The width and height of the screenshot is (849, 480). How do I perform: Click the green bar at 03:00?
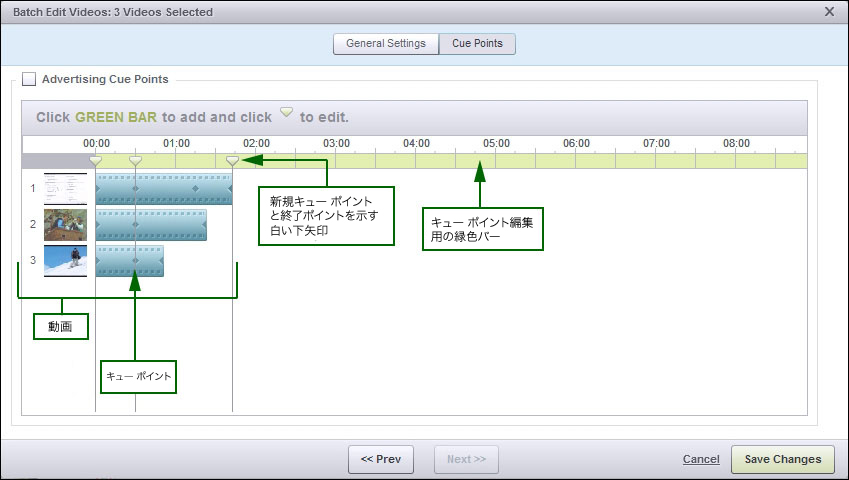click(x=336, y=161)
